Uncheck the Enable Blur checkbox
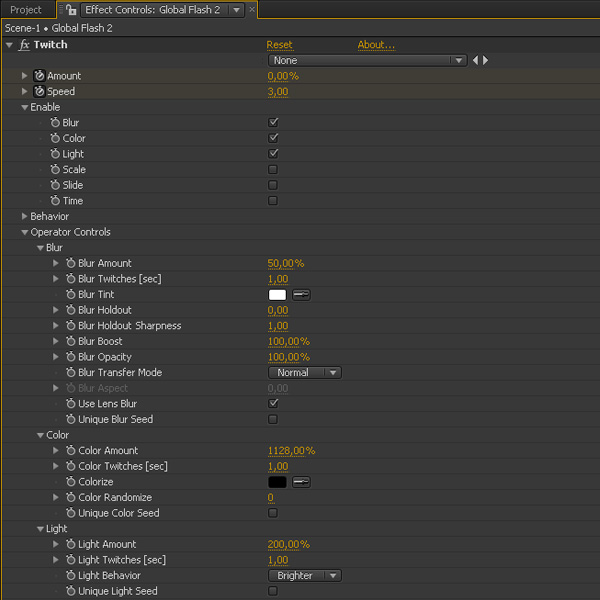This screenshot has width=600, height=600. 273,122
